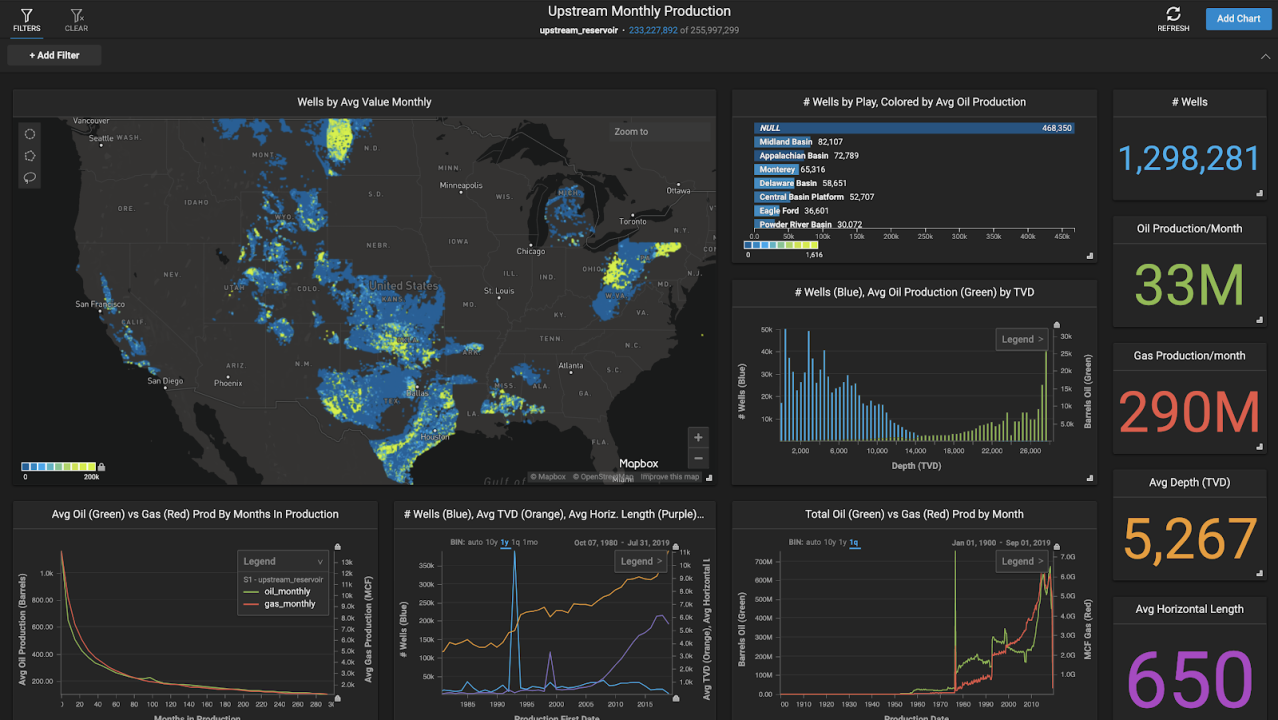
Task: Switch binning to 1q on the Wells TVD chart
Action: [x=515, y=540]
